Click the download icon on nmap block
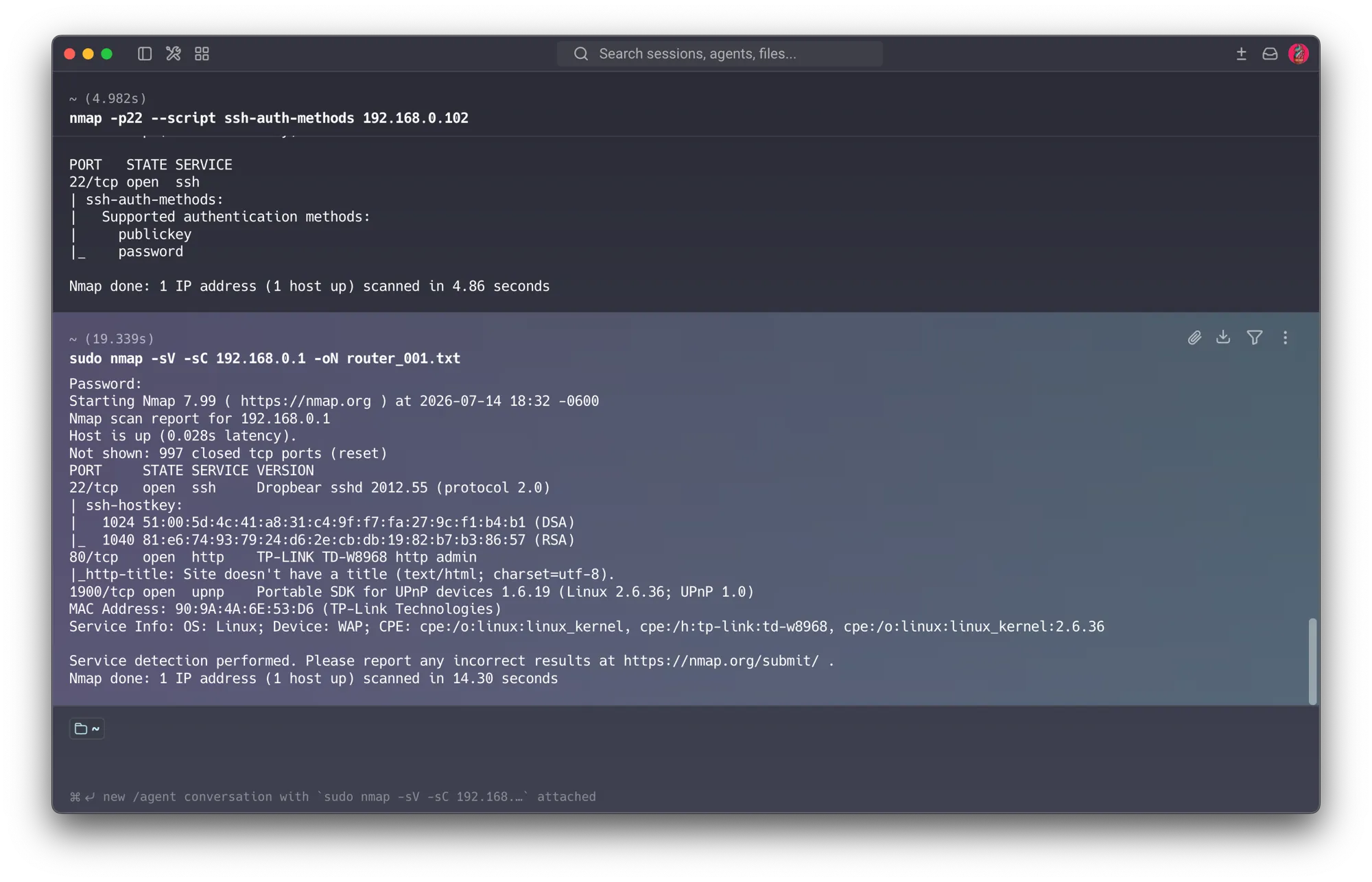Screen dimensions: 1372x882 coord(1223,337)
